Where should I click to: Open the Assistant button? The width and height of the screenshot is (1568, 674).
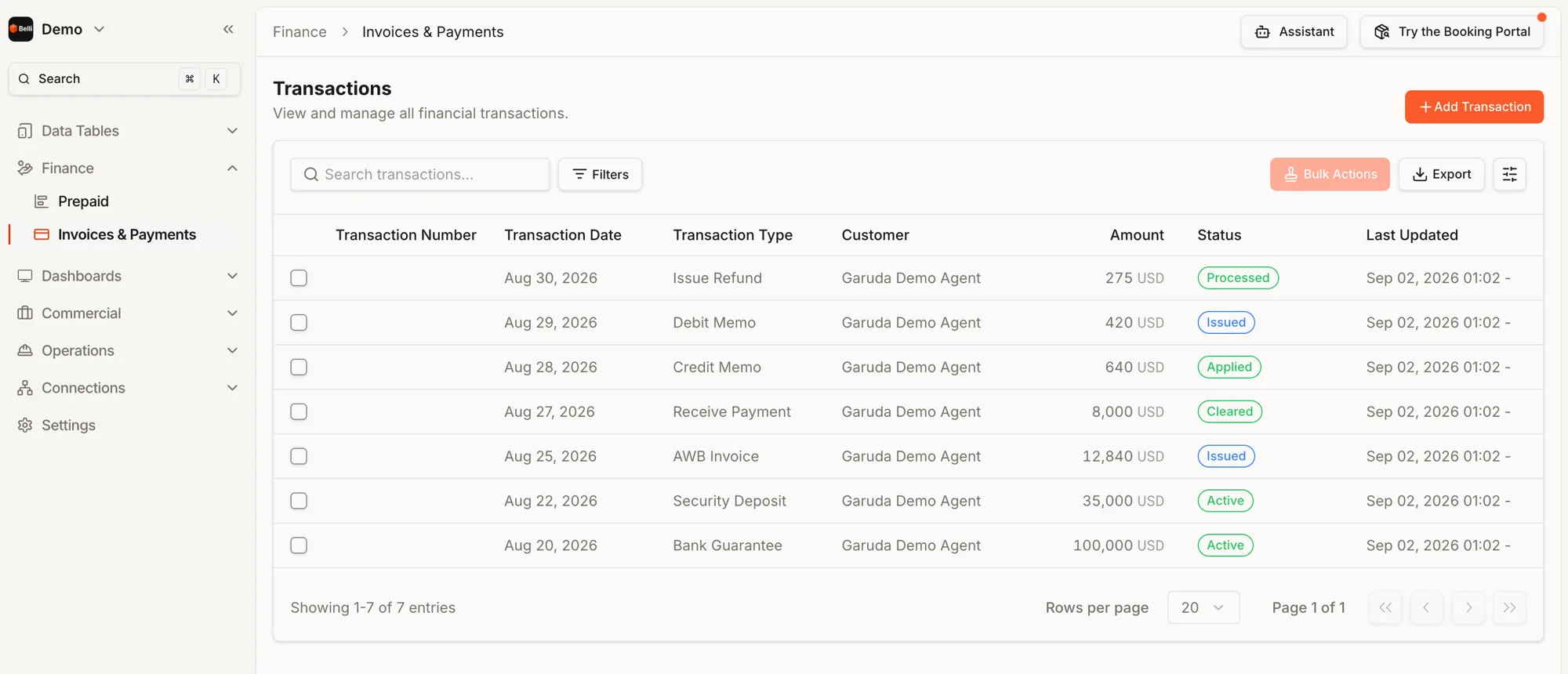pyautogui.click(x=1294, y=32)
